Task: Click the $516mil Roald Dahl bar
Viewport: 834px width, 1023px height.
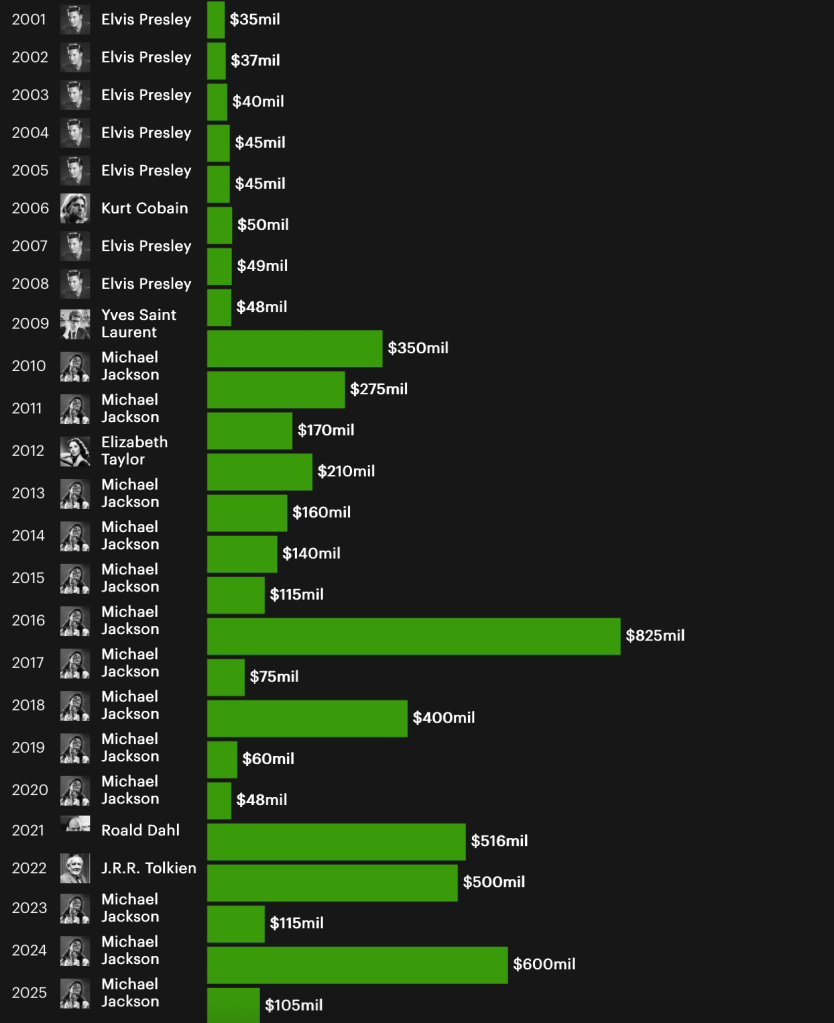Action: [336, 842]
